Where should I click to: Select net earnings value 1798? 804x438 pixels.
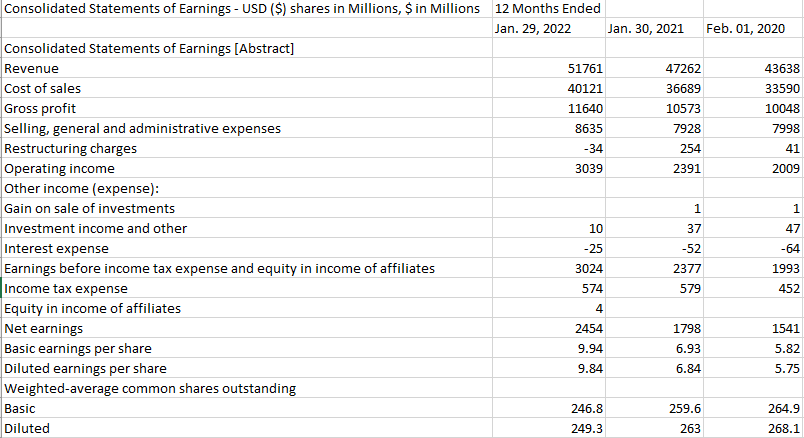click(687, 329)
